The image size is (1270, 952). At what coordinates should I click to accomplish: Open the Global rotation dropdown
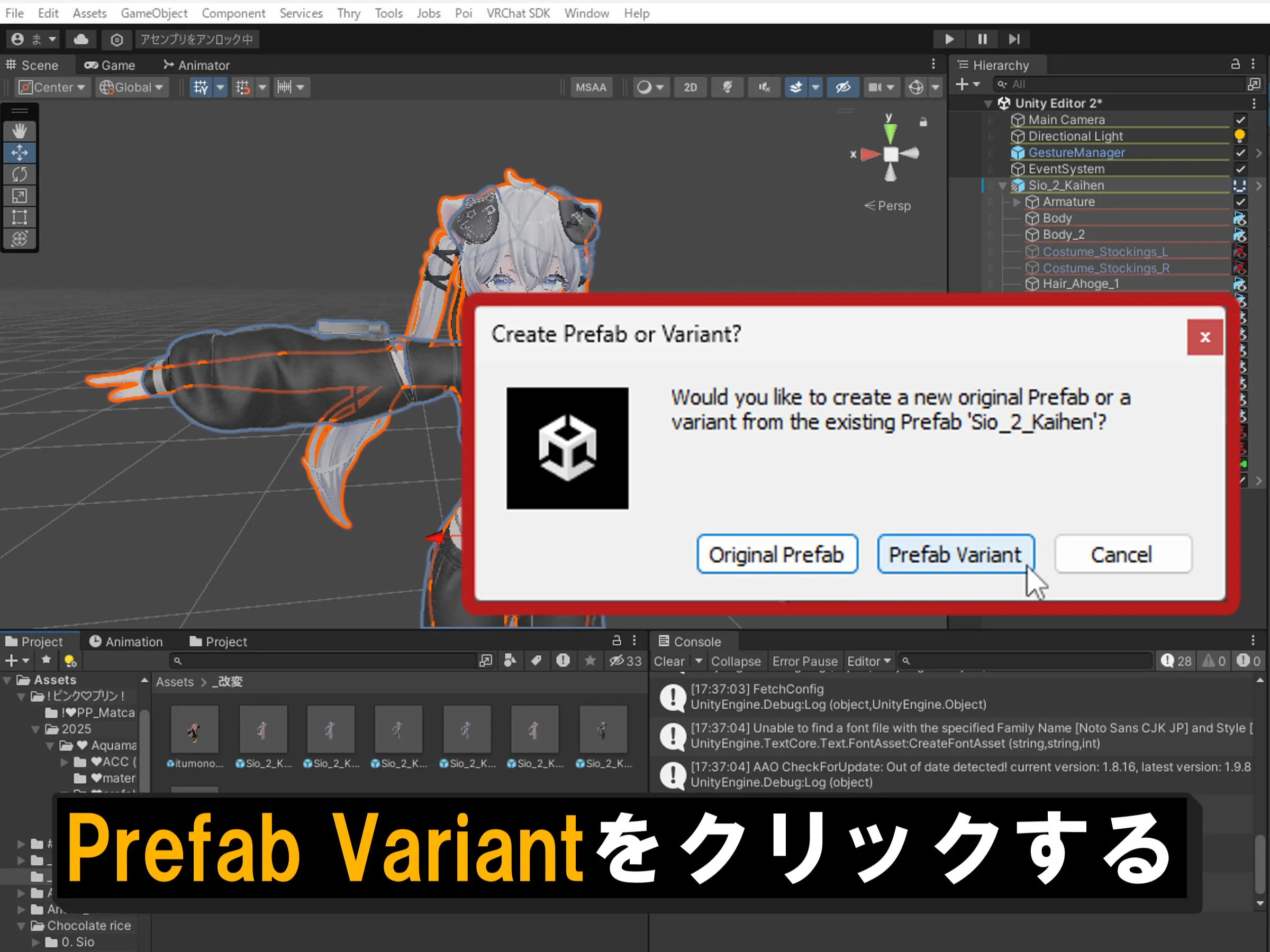pyautogui.click(x=132, y=87)
